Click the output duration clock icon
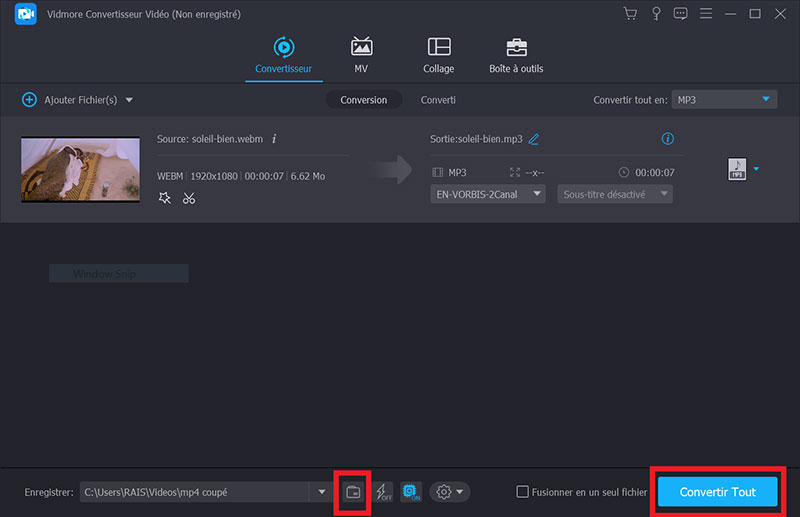800x517 pixels. click(623, 173)
